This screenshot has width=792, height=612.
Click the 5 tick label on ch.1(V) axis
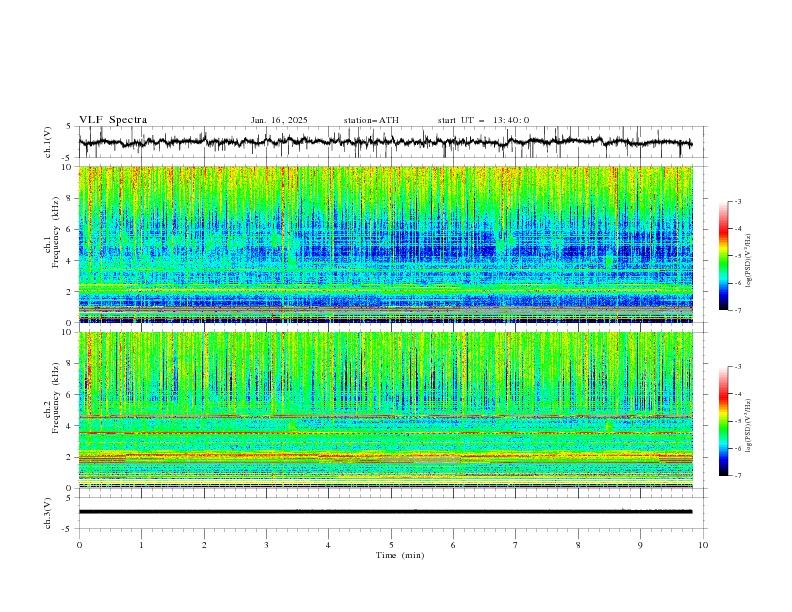coord(69,127)
